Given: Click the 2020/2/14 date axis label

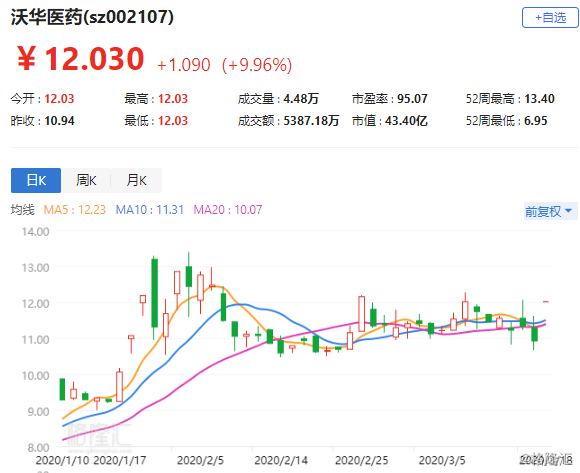Looking at the screenshot, I should click(281, 460).
